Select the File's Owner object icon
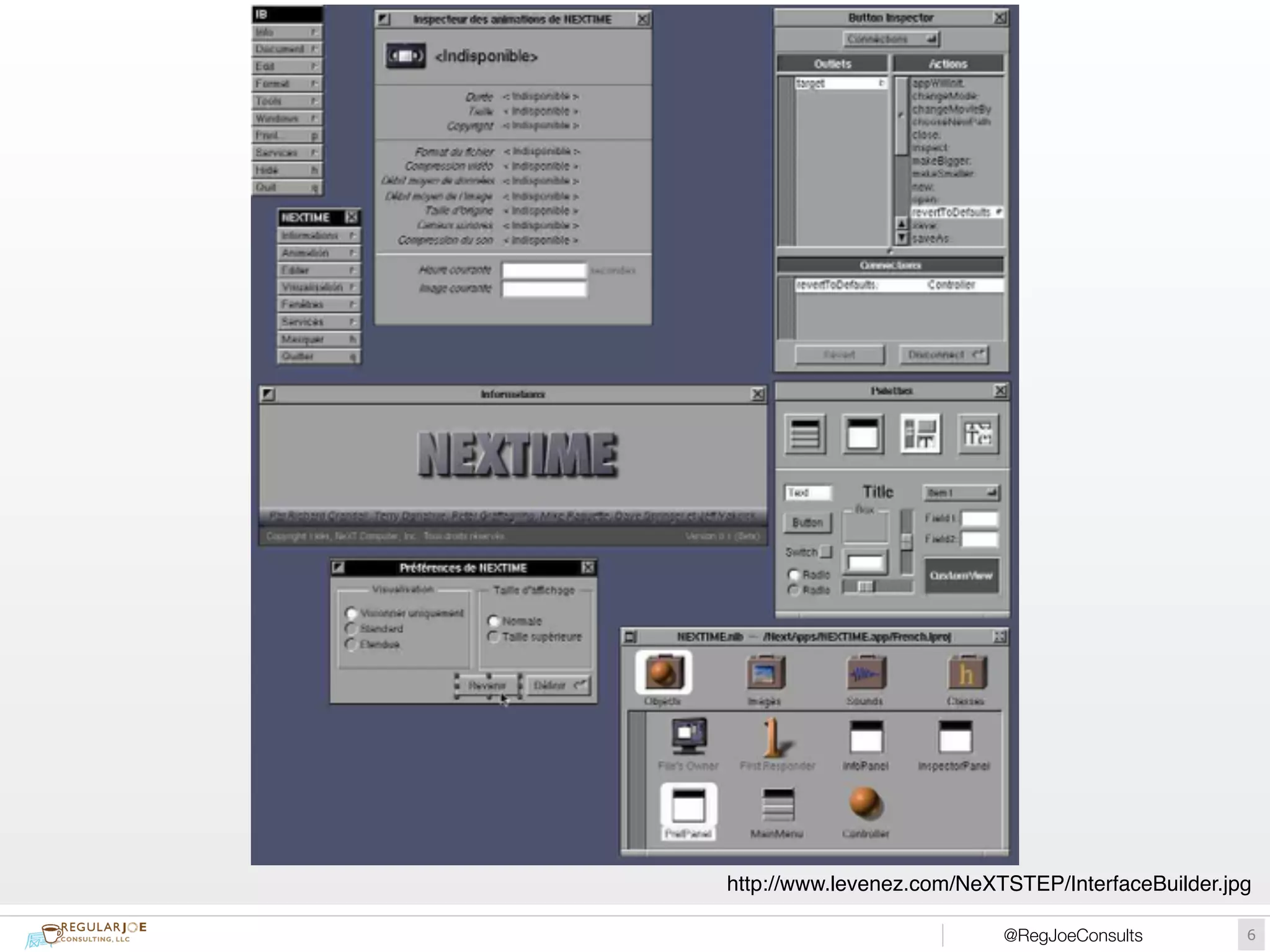The width and height of the screenshot is (1270, 952). click(689, 736)
